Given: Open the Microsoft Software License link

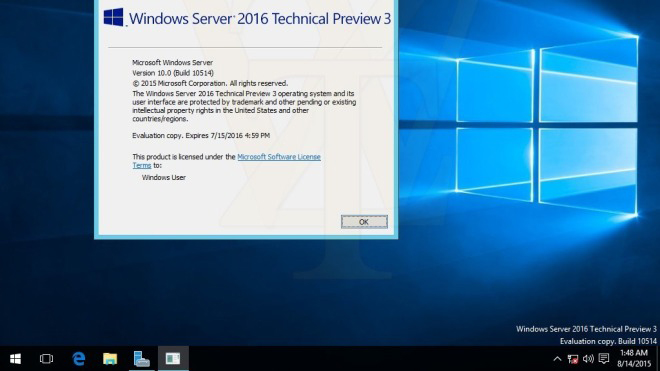Looking at the screenshot, I should [279, 157].
